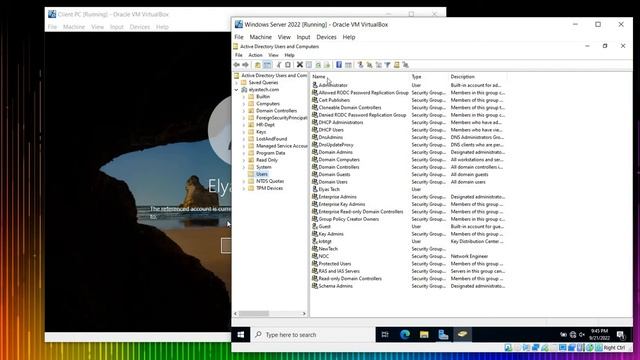Viewport: 640px width, 360px height.
Task: Create a new group via toolbar icon
Action: (x=369, y=65)
